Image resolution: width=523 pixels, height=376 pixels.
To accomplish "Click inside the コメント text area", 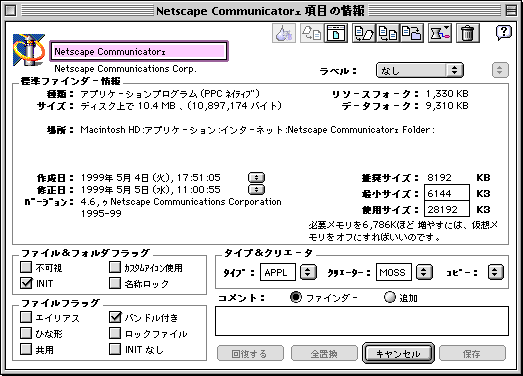I will 362,321.
